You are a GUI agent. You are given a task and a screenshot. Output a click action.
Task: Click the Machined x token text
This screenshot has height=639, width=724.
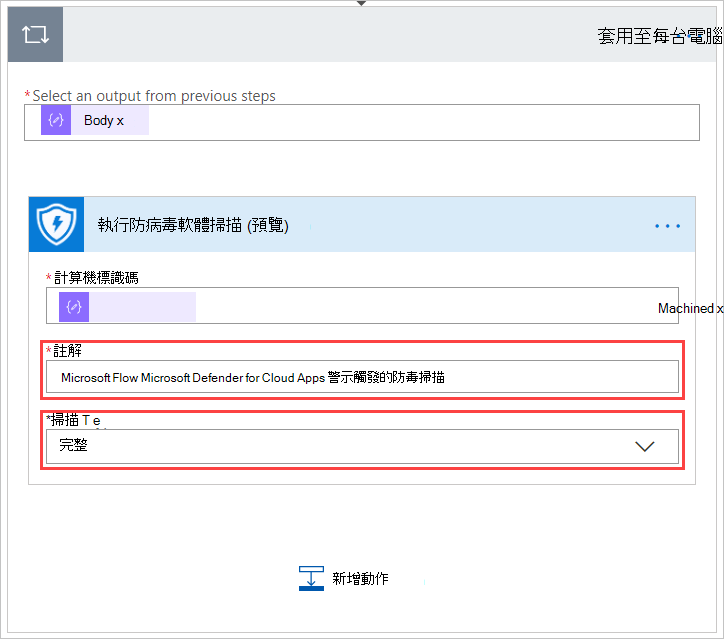pyautogui.click(x=690, y=308)
